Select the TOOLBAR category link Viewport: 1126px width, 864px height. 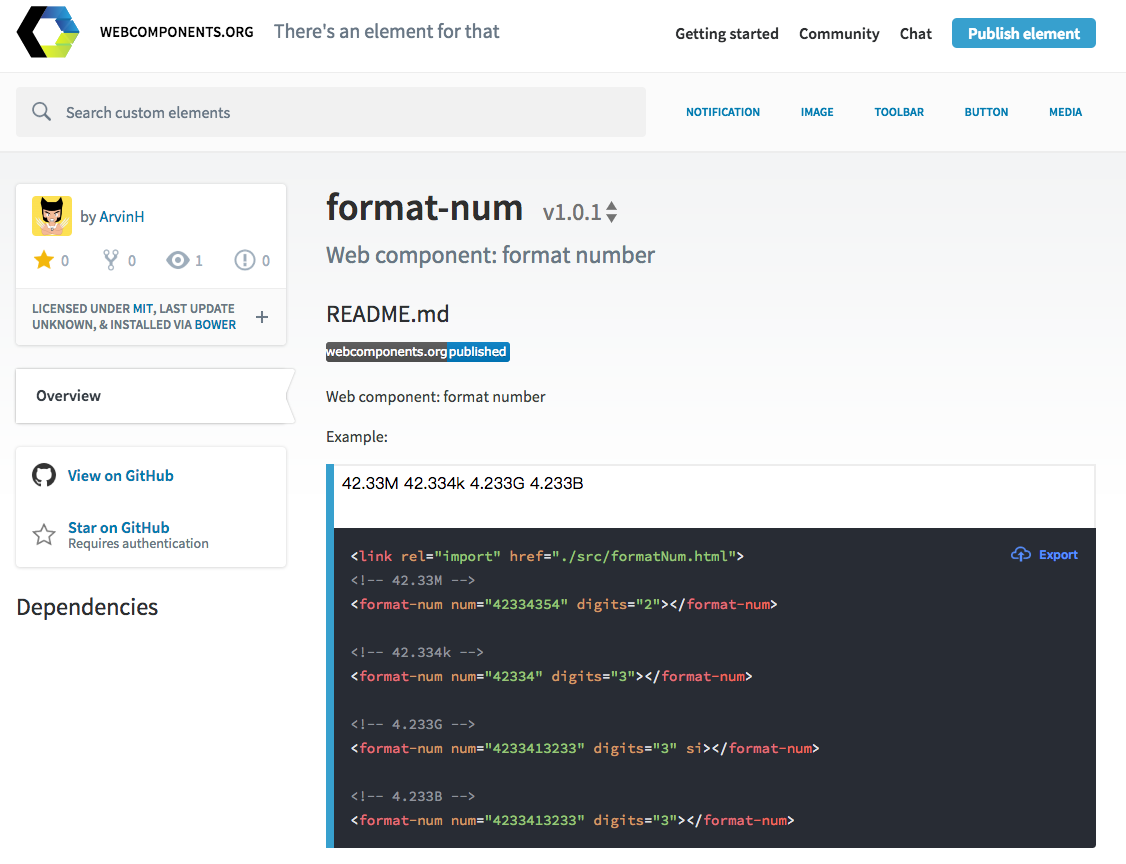pos(899,112)
